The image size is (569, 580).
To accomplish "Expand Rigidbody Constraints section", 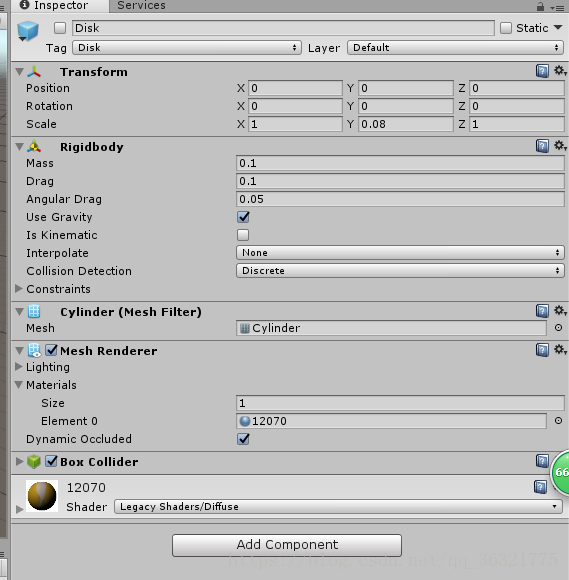I will point(18,289).
